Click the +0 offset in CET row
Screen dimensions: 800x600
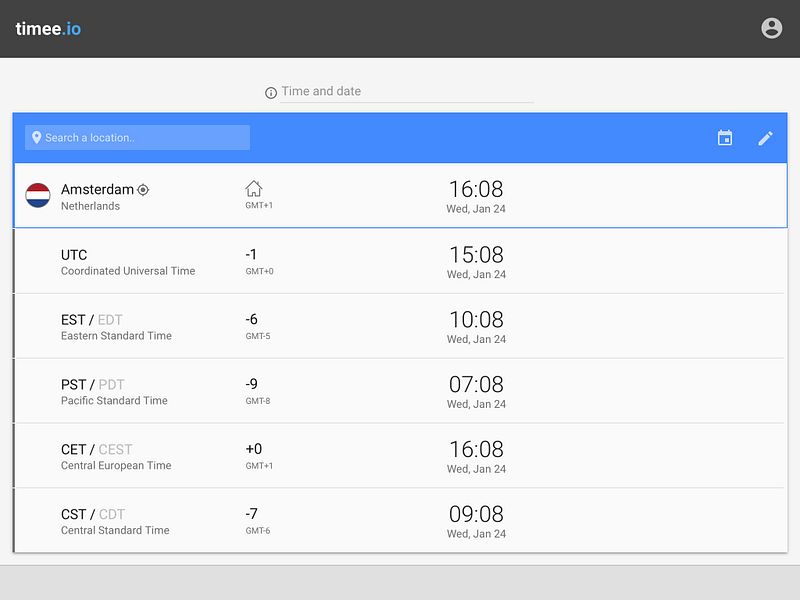(x=254, y=448)
